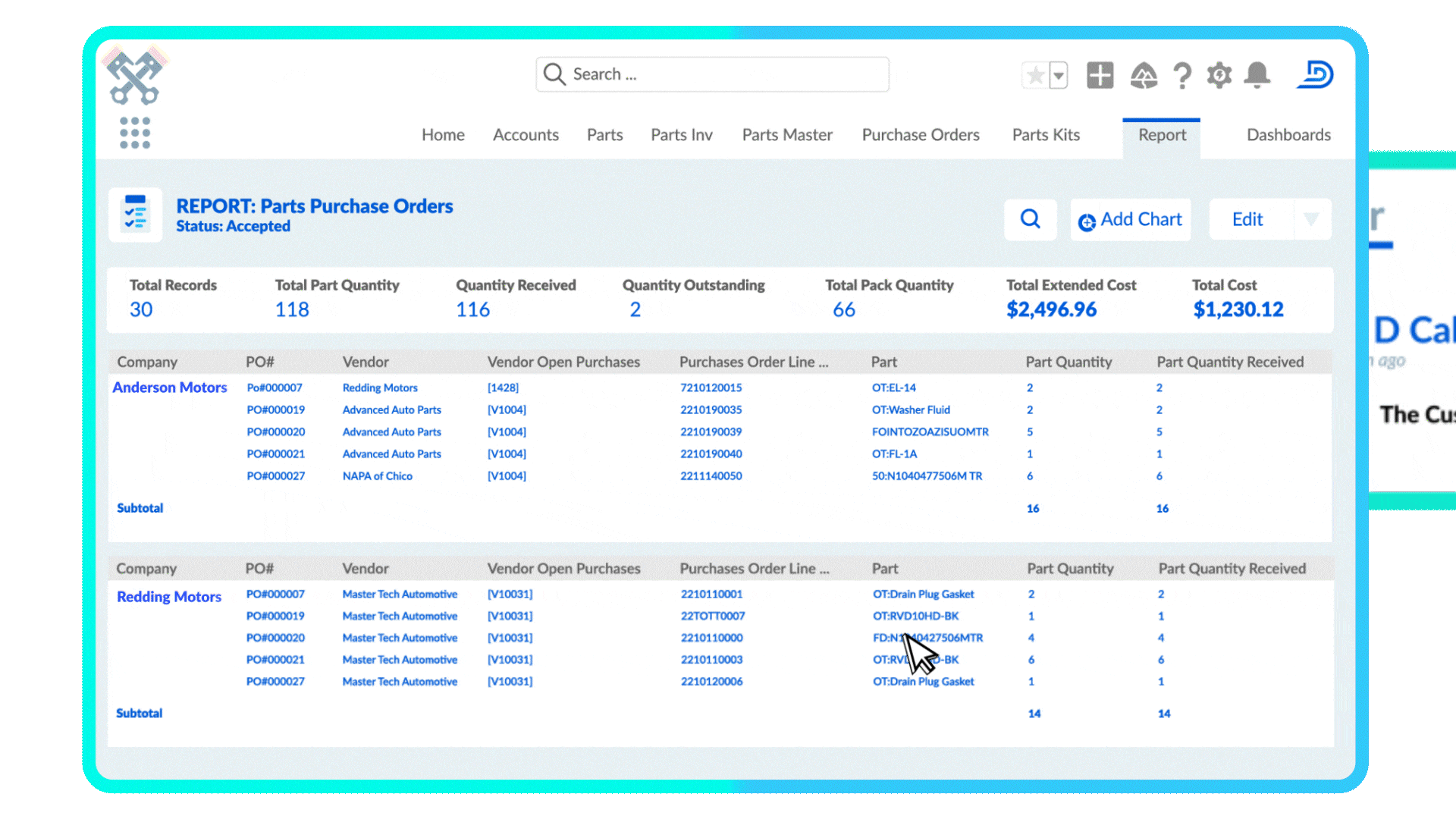The width and height of the screenshot is (1456, 819).
Task: Click the Add Chart button
Action: click(x=1130, y=220)
